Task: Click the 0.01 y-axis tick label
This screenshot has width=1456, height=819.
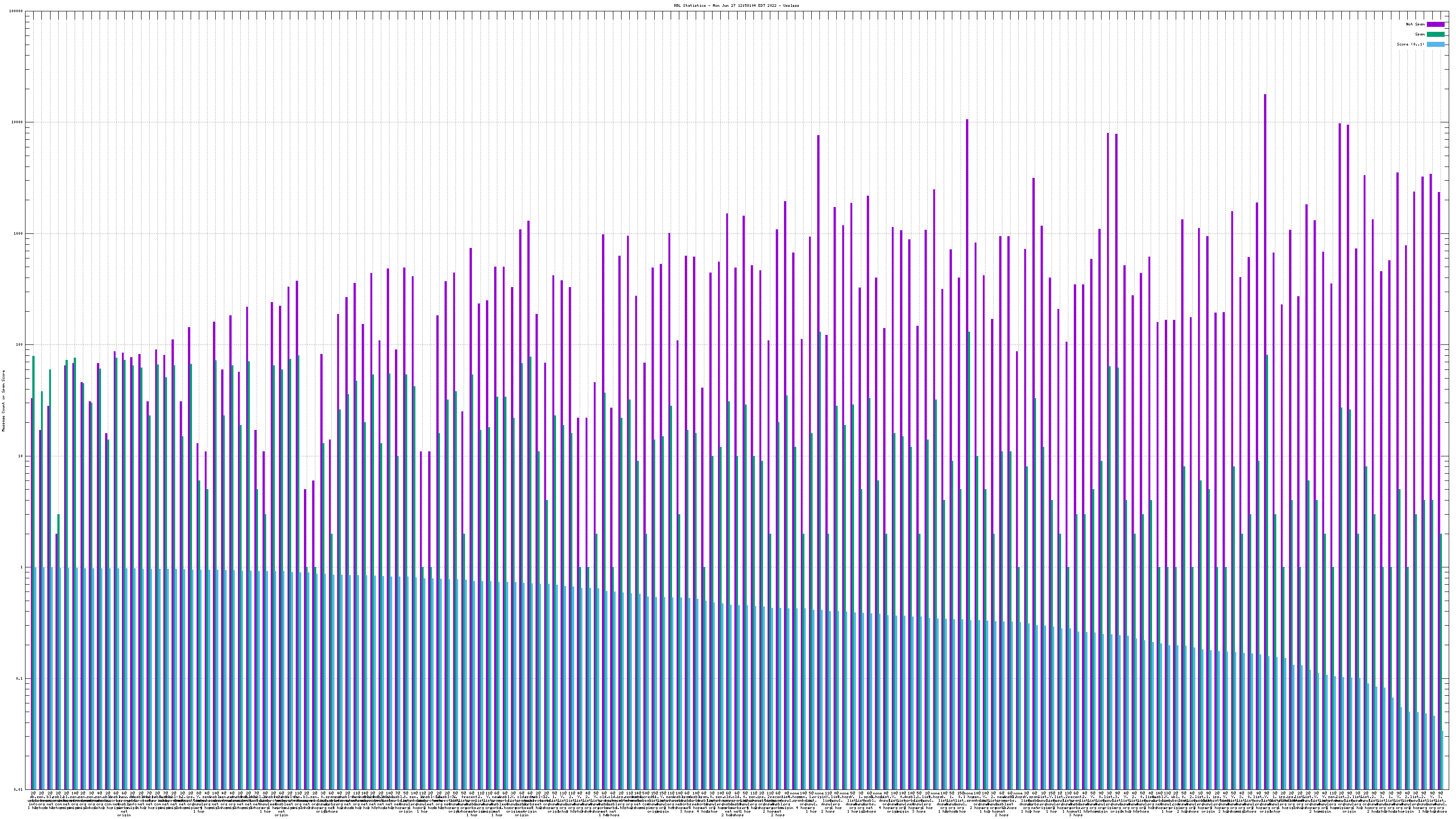Action: pos(19,789)
